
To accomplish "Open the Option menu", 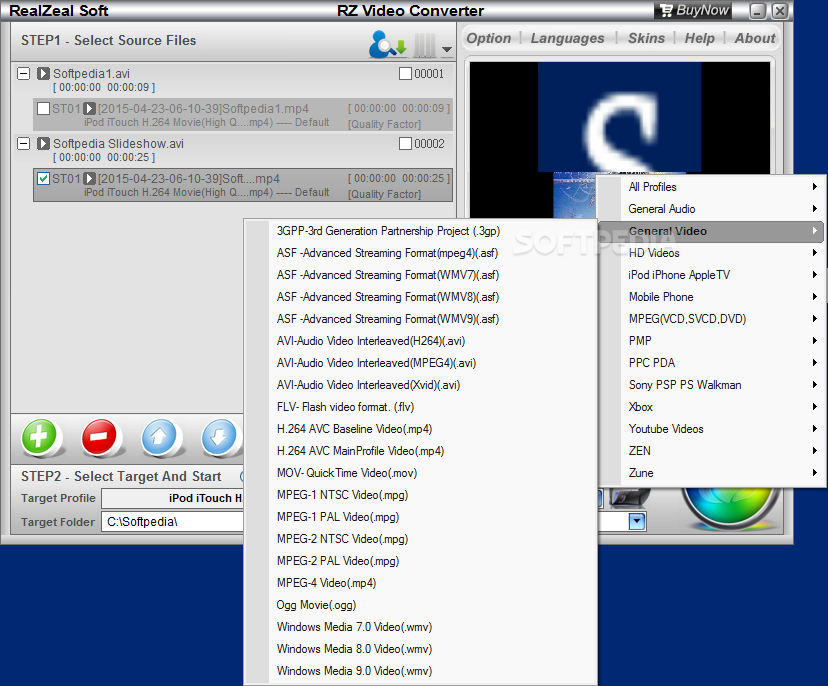I will [488, 39].
